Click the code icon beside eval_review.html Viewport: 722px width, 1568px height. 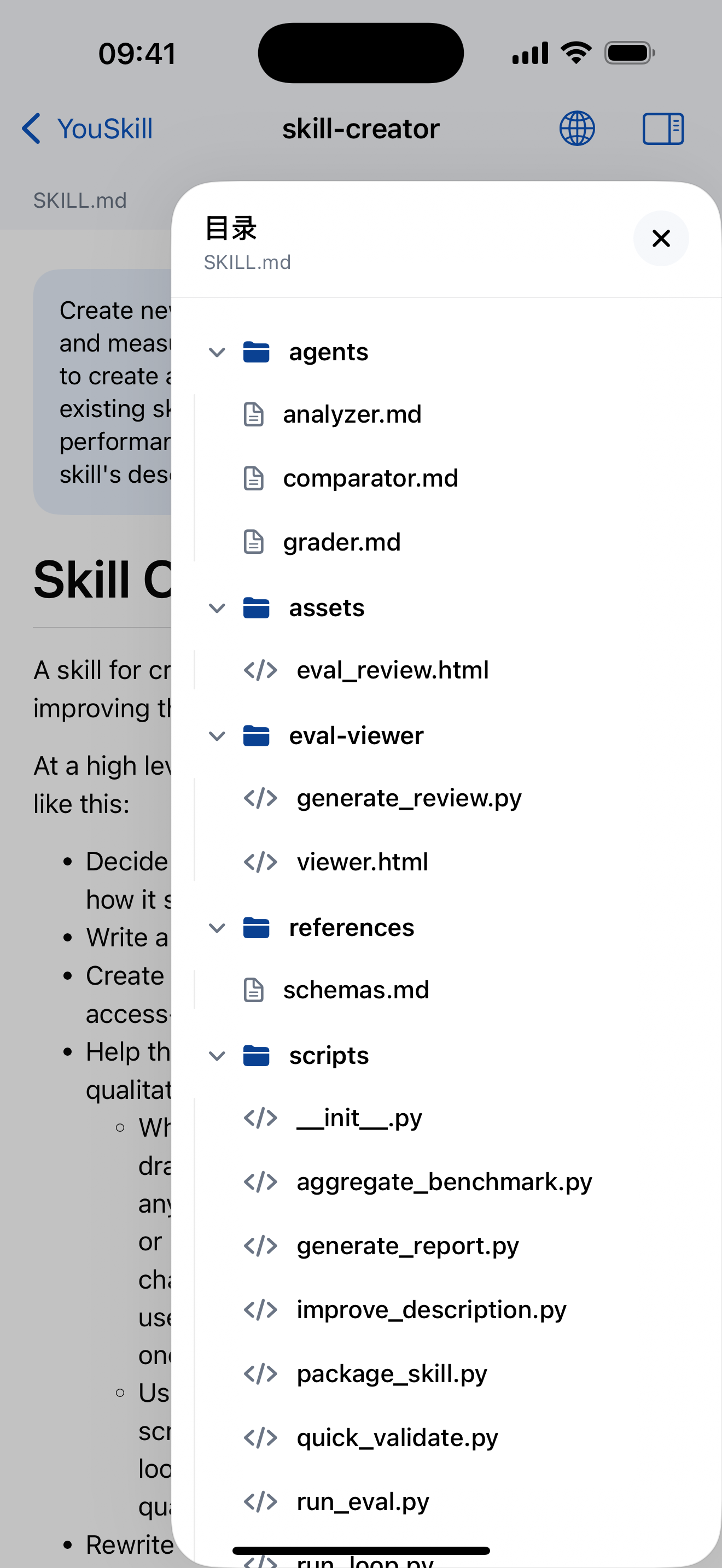tap(260, 669)
